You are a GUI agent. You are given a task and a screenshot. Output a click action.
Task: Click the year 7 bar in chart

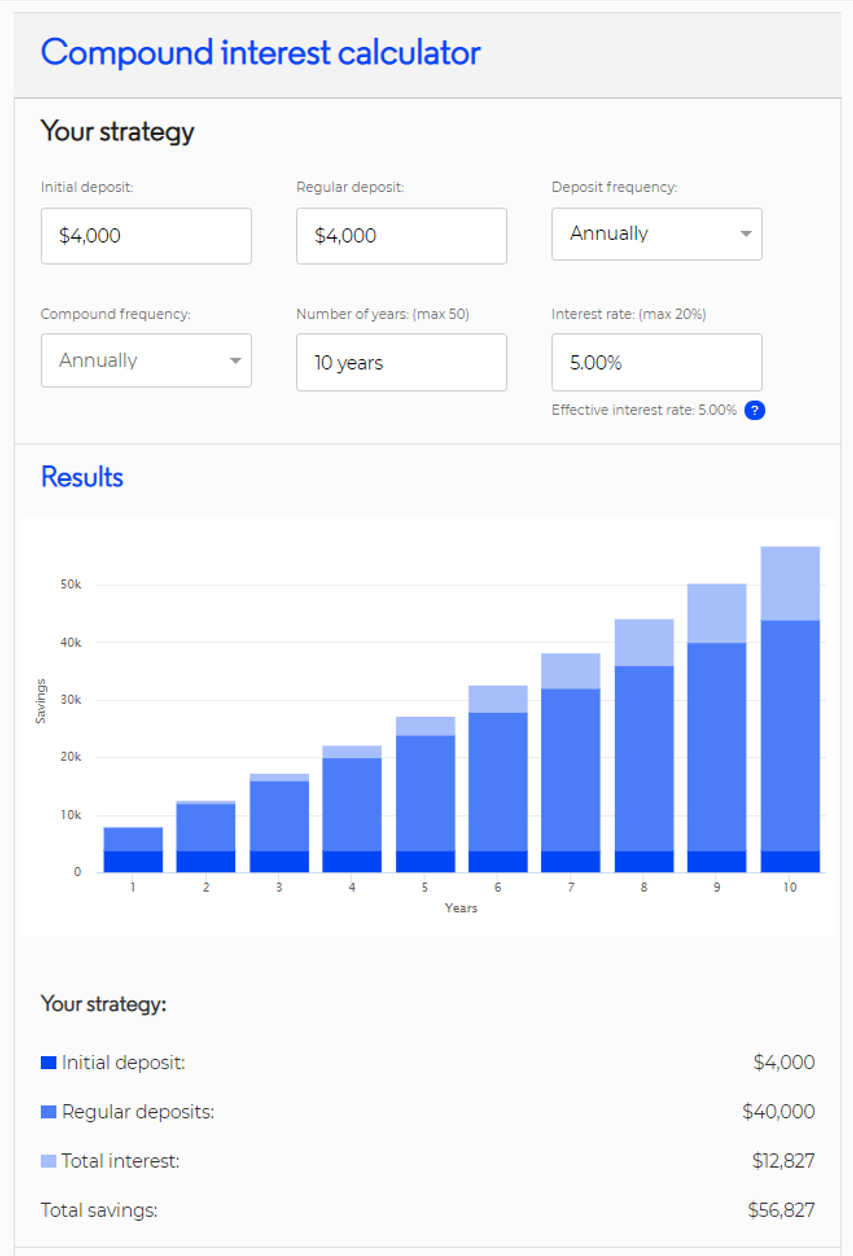coord(571,763)
